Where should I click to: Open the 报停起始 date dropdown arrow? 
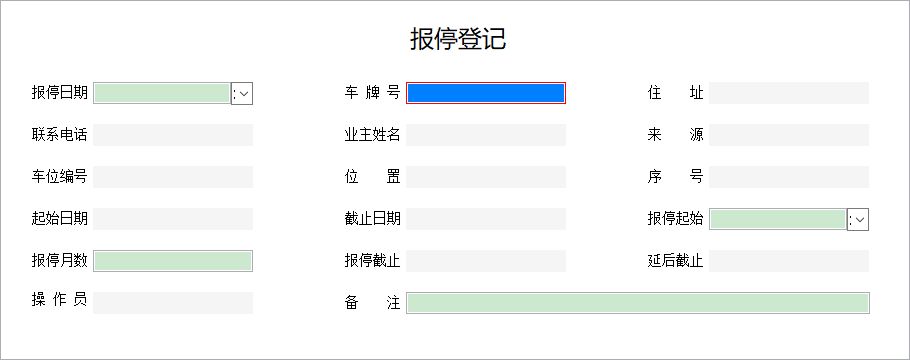pos(860,219)
